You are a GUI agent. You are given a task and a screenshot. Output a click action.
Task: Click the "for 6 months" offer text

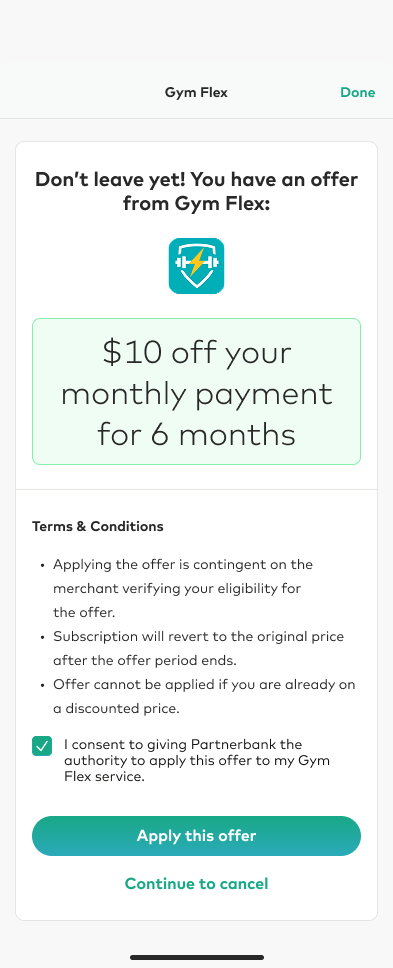click(196, 435)
